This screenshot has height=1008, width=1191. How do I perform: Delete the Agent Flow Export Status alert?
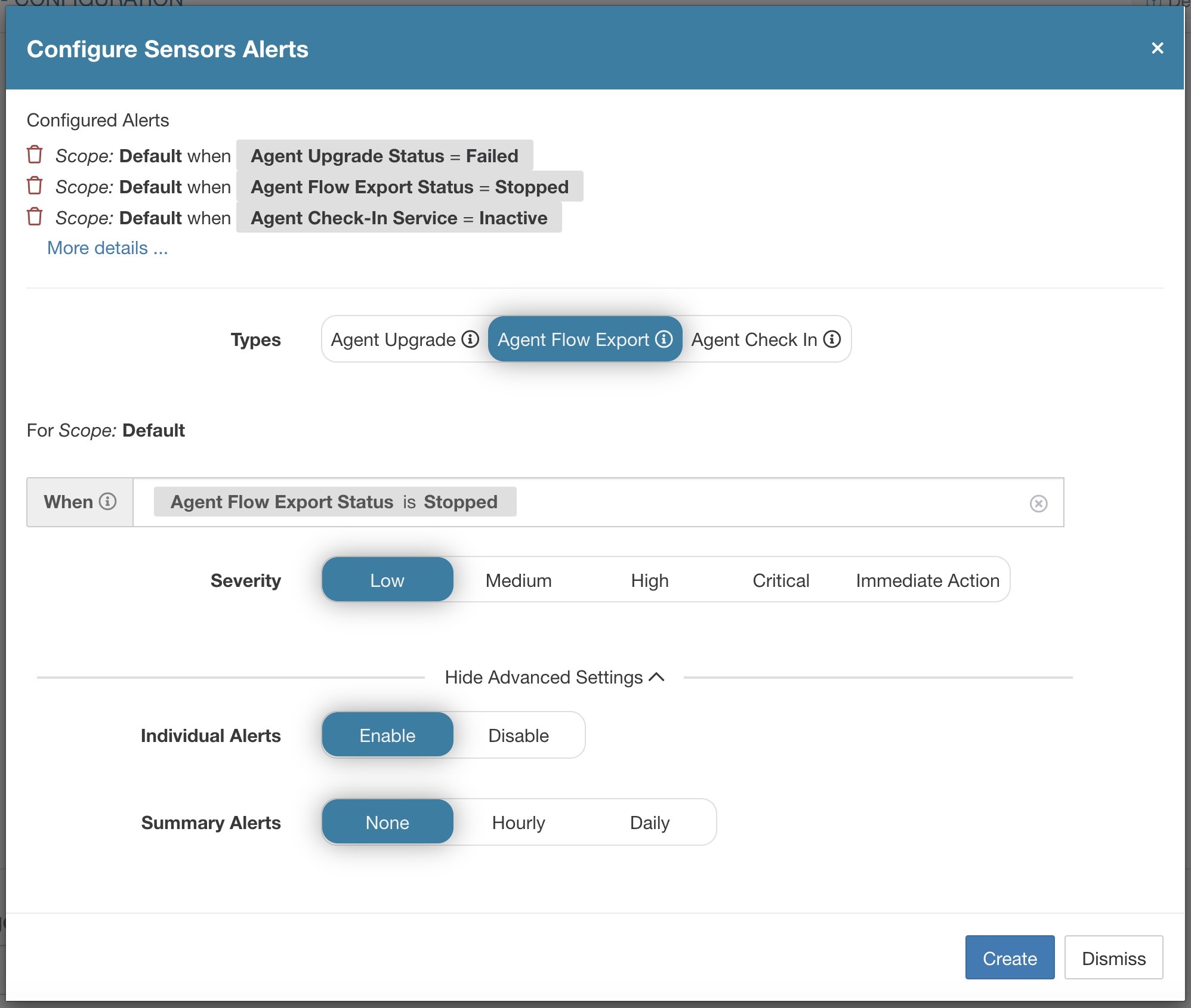click(x=35, y=185)
